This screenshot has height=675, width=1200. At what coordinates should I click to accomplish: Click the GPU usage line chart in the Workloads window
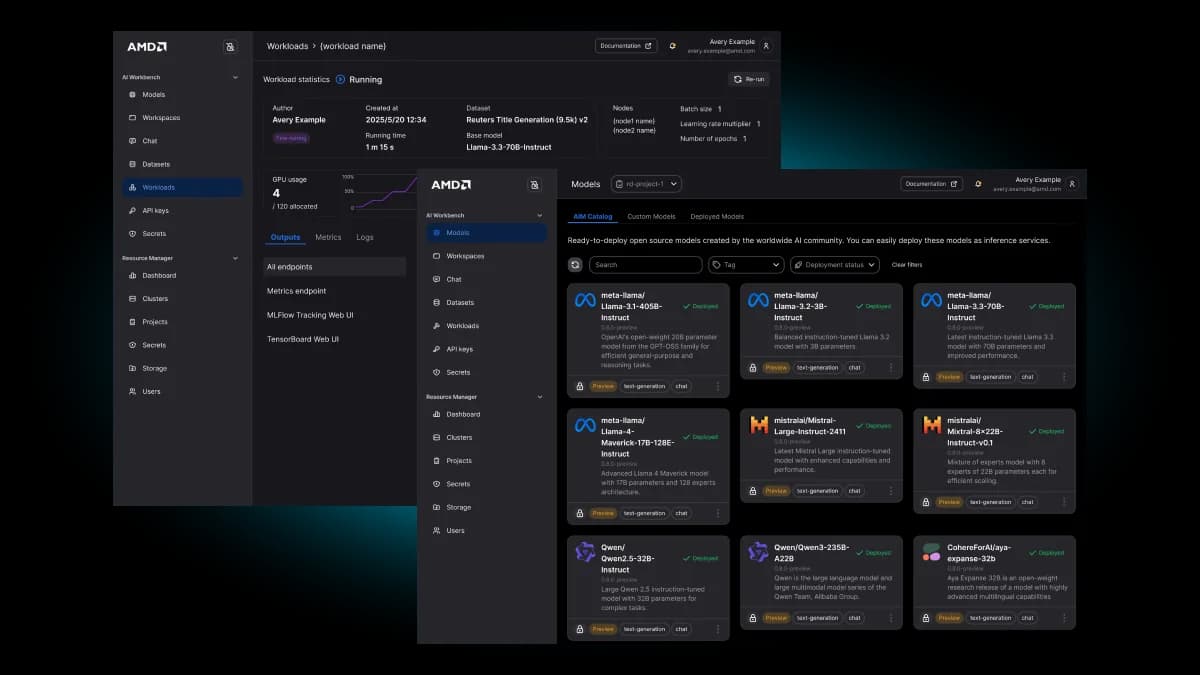click(388, 192)
